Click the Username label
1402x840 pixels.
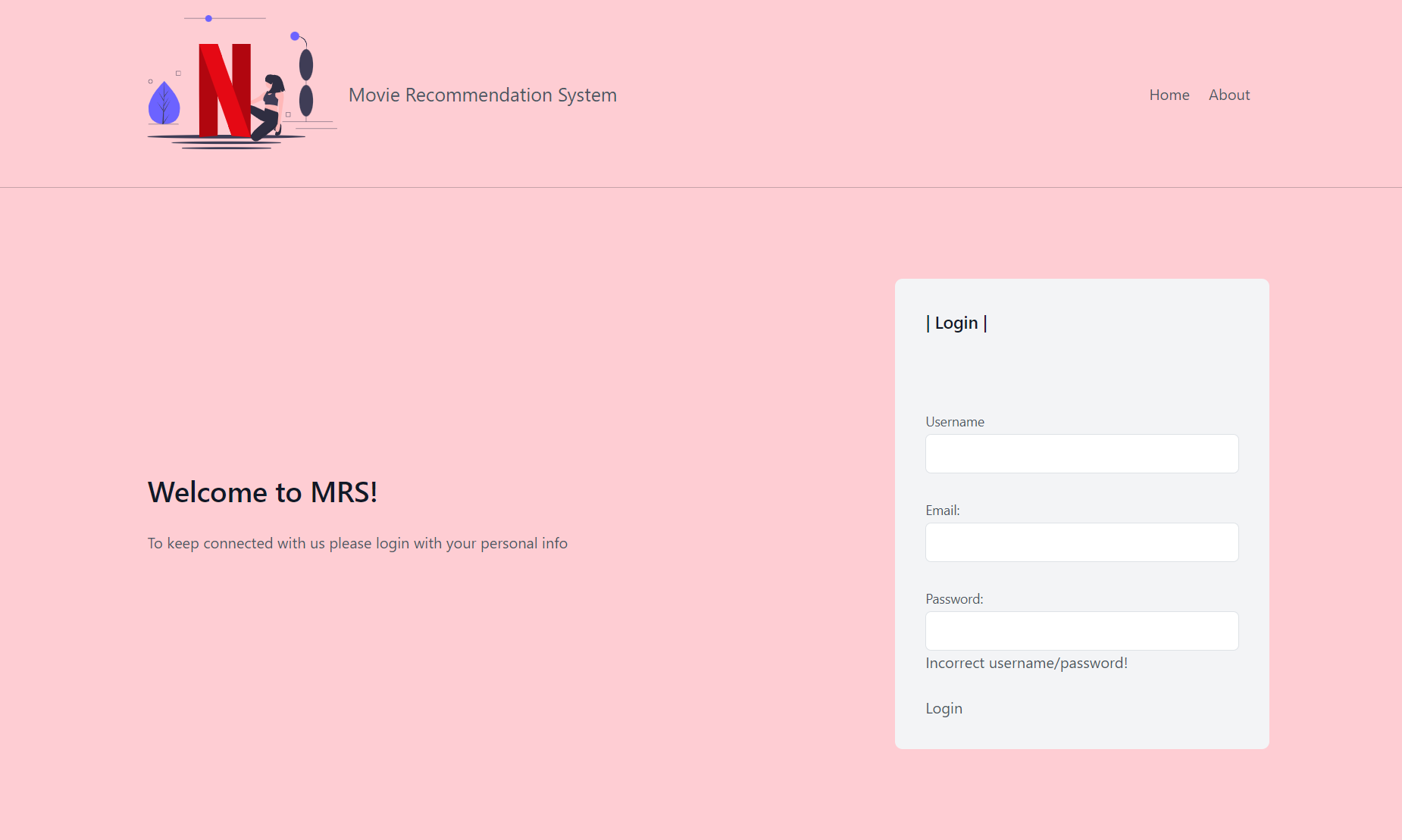(955, 422)
